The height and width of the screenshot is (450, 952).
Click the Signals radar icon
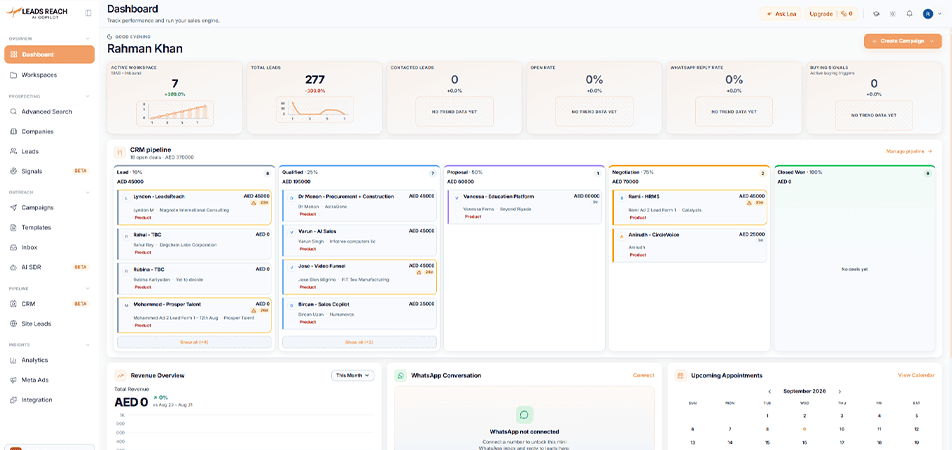14,171
